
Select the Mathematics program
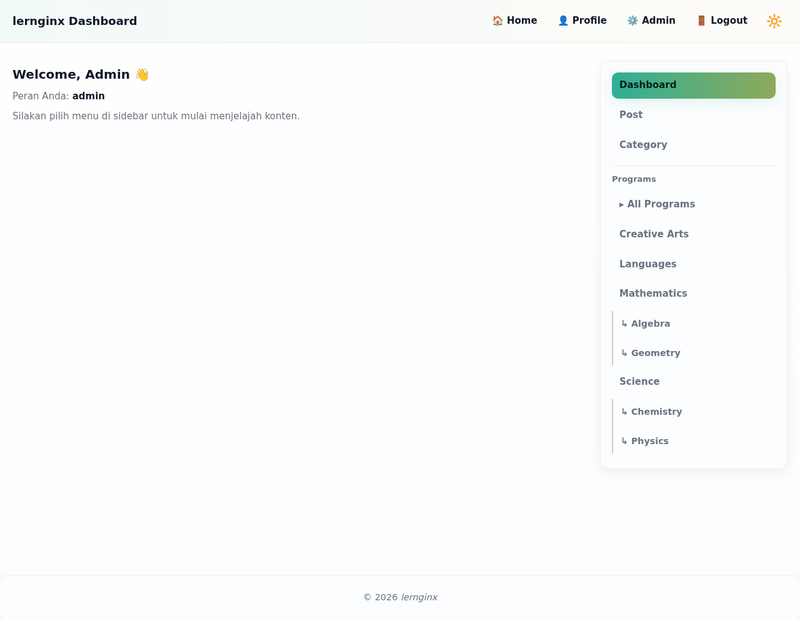click(693, 293)
